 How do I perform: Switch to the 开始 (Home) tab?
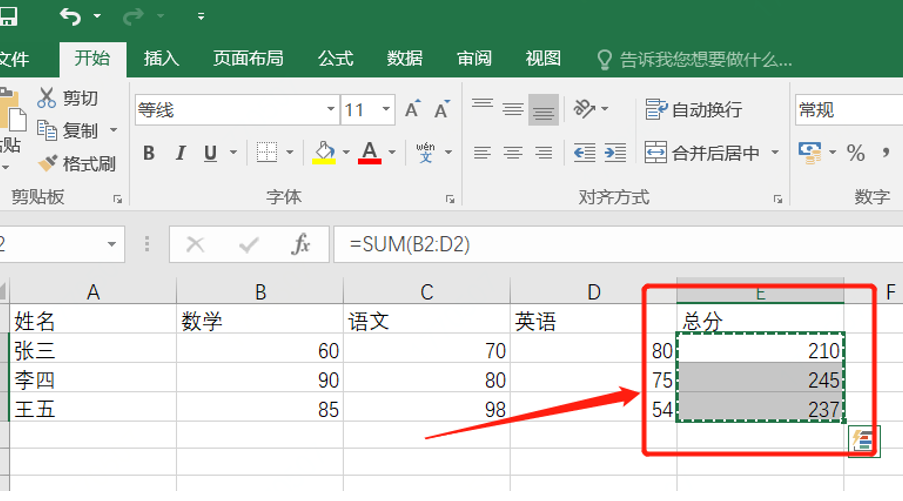92,59
